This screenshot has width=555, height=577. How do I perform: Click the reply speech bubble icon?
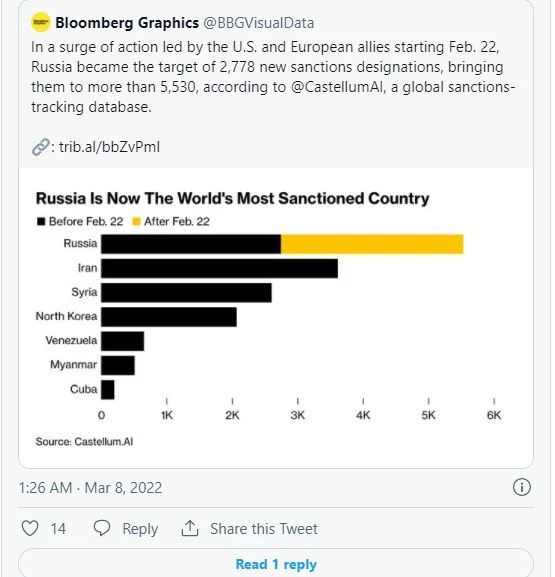tap(102, 528)
